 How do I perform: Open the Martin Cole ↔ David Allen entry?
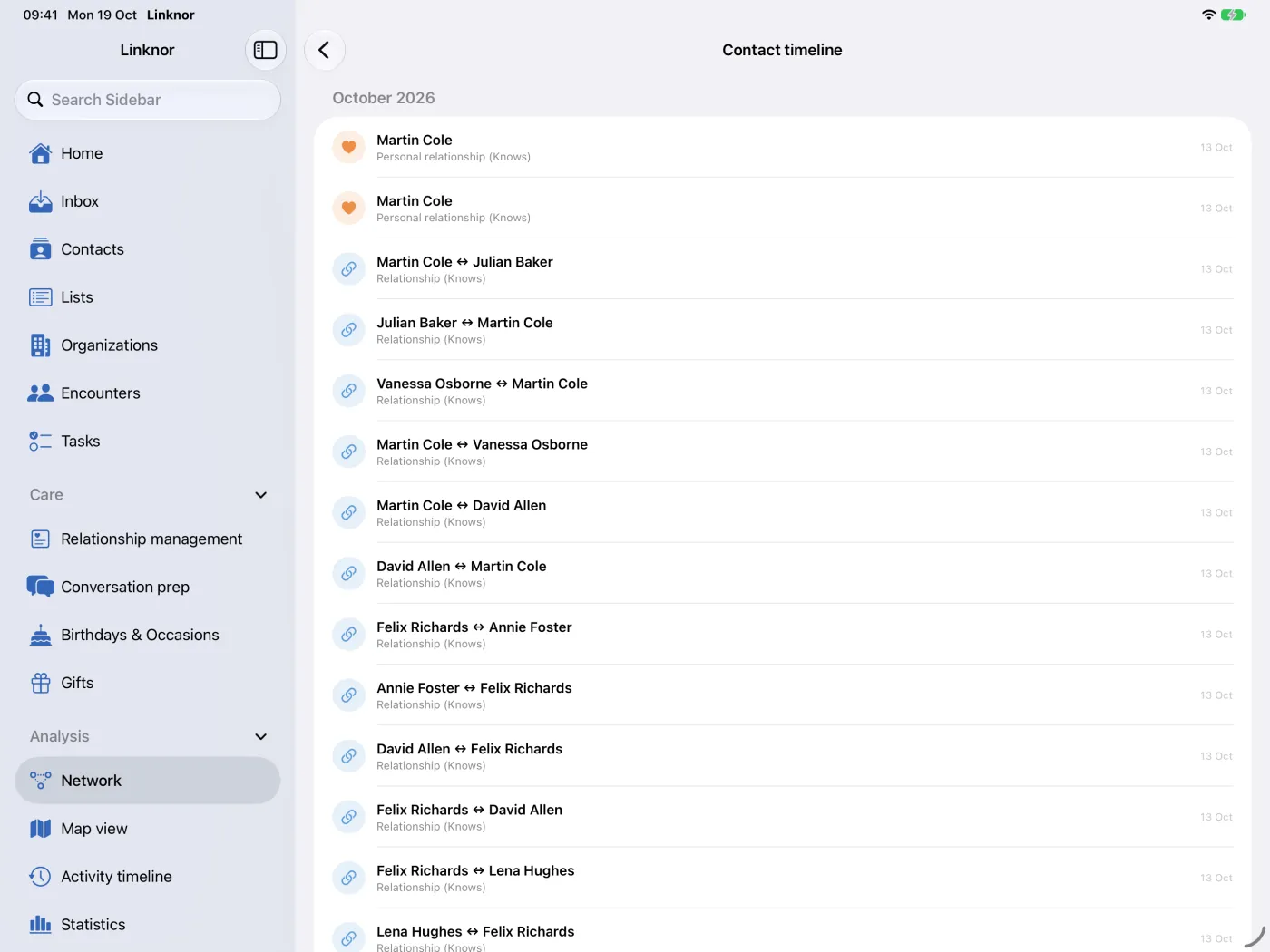(782, 512)
